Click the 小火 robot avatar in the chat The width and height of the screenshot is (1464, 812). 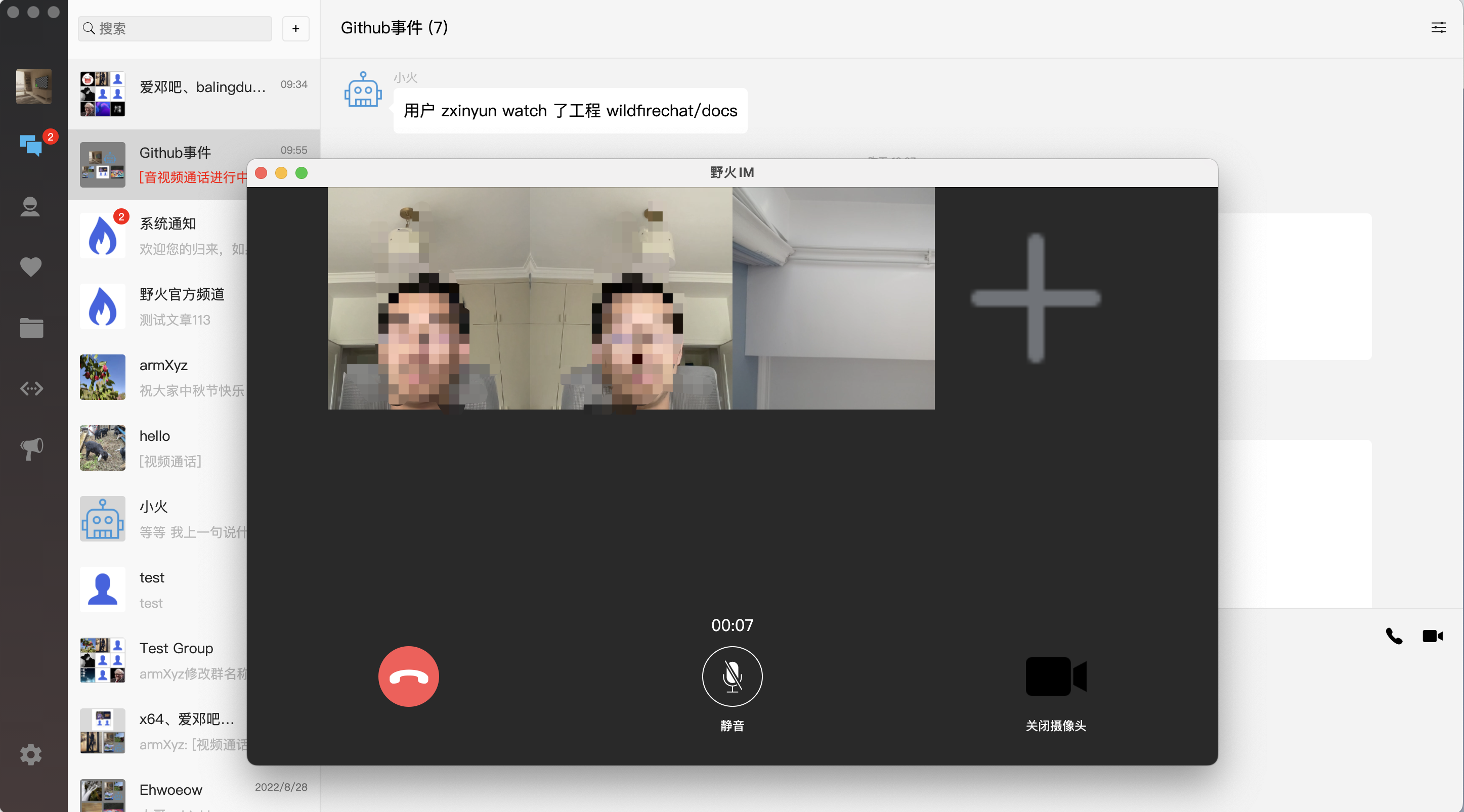pos(363,89)
